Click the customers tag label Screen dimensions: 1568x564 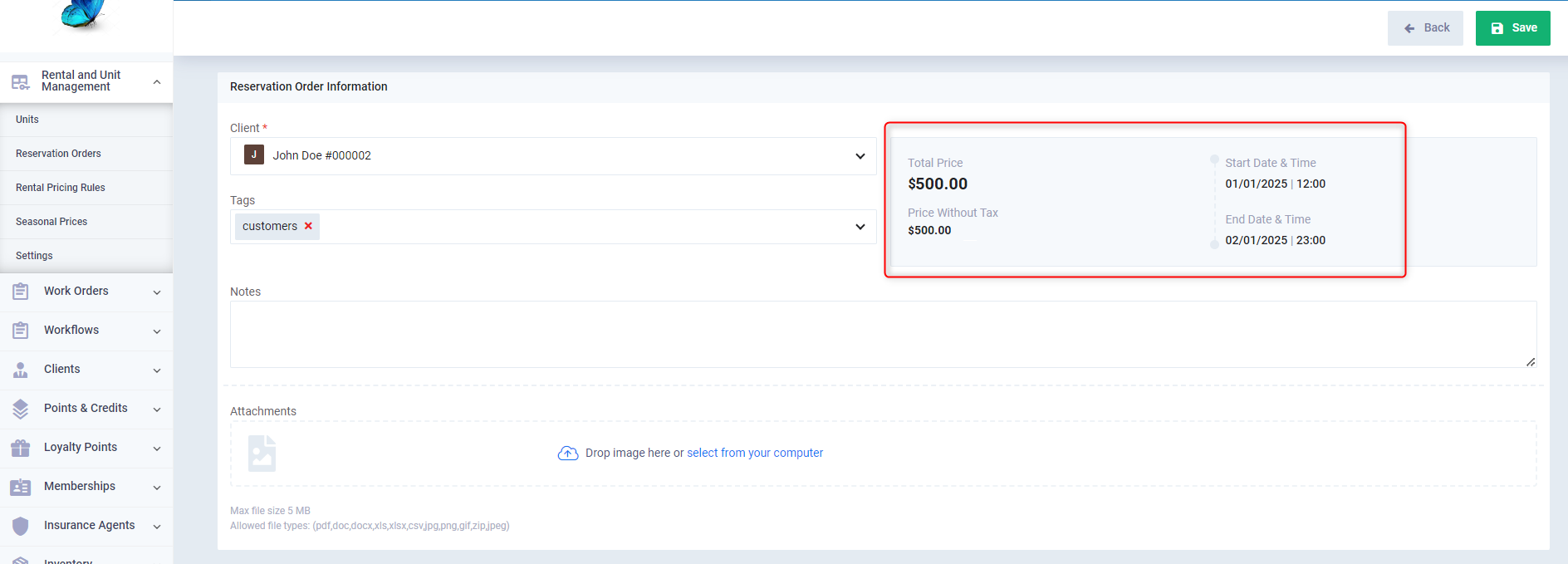click(x=270, y=226)
